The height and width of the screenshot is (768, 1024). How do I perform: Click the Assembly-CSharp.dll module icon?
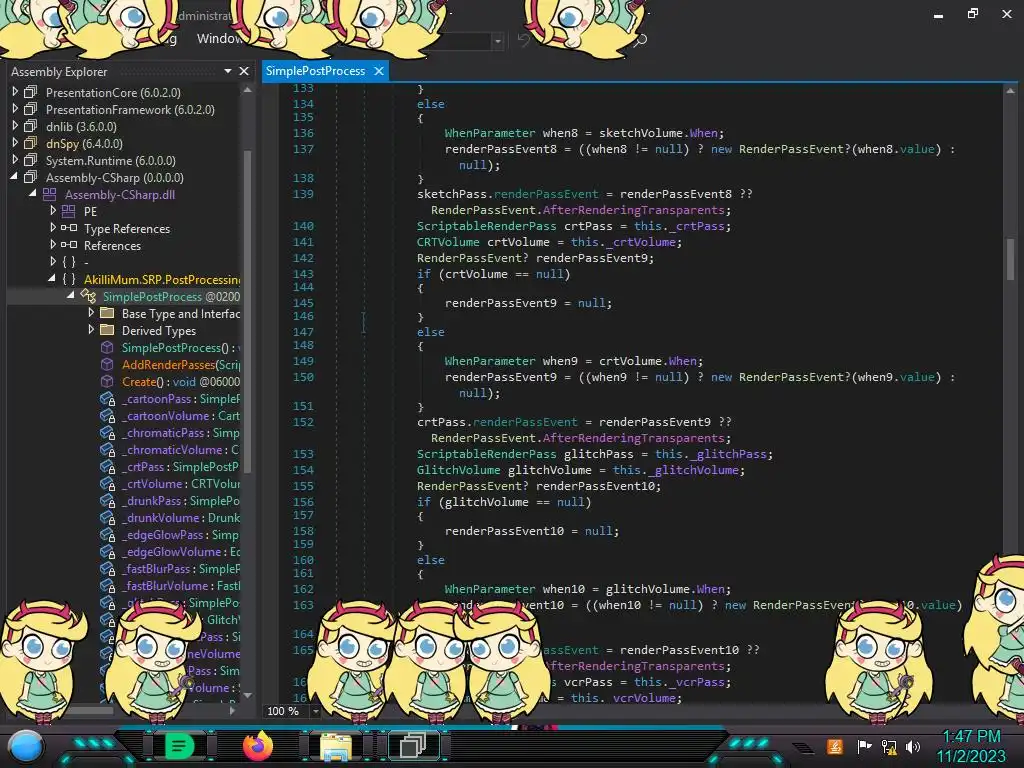[x=50, y=194]
